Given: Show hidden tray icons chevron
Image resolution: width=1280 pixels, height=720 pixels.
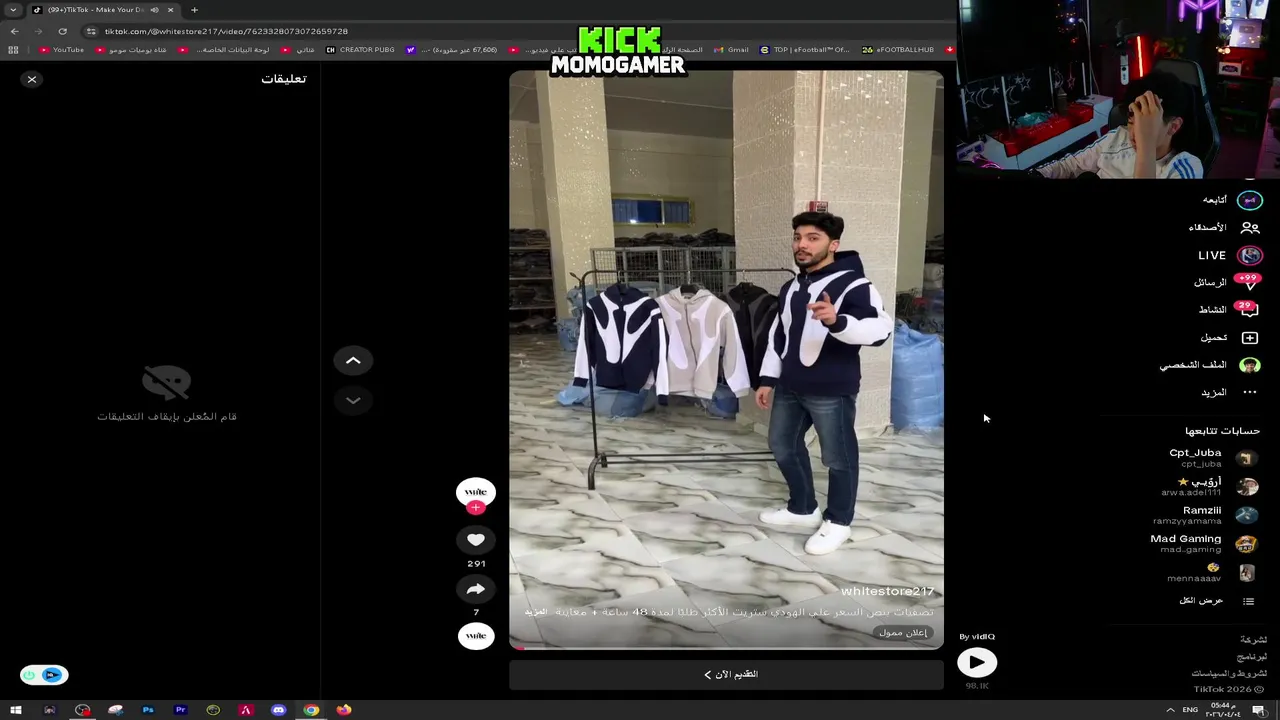Looking at the screenshot, I should tap(1170, 710).
